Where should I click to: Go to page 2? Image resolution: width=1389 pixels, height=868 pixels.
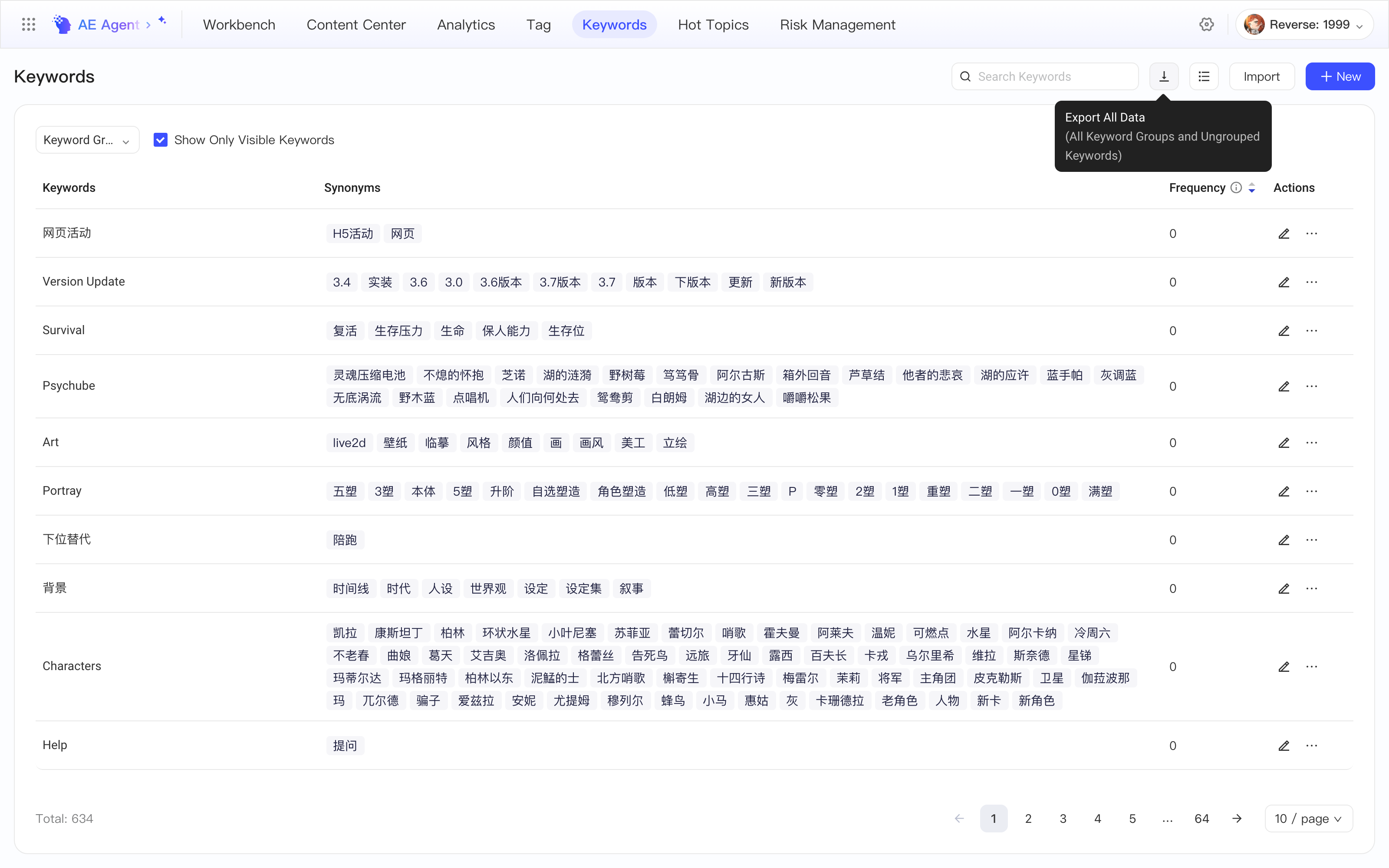pyautogui.click(x=1028, y=819)
